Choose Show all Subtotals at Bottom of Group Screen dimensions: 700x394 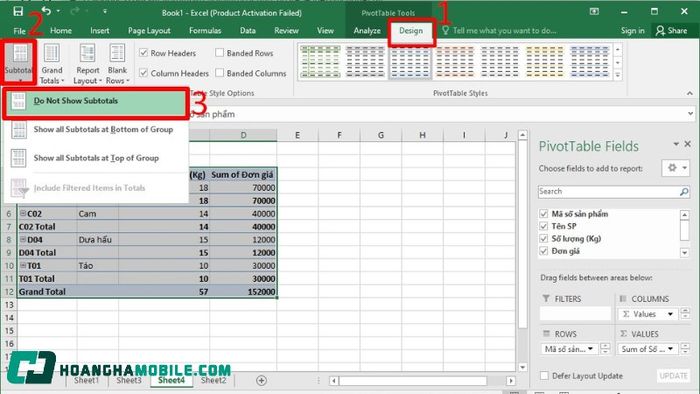pos(96,130)
